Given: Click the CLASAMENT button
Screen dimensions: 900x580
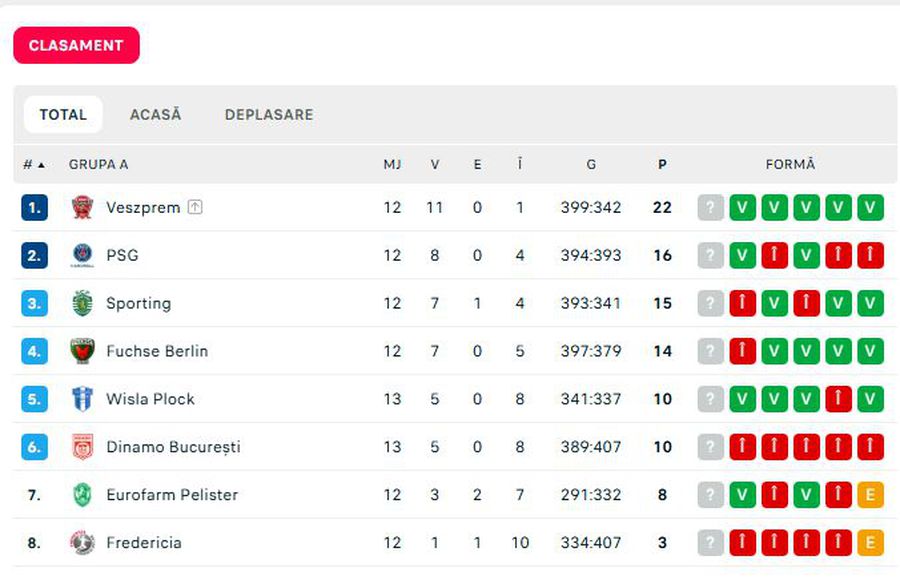Looking at the screenshot, I should [x=76, y=46].
